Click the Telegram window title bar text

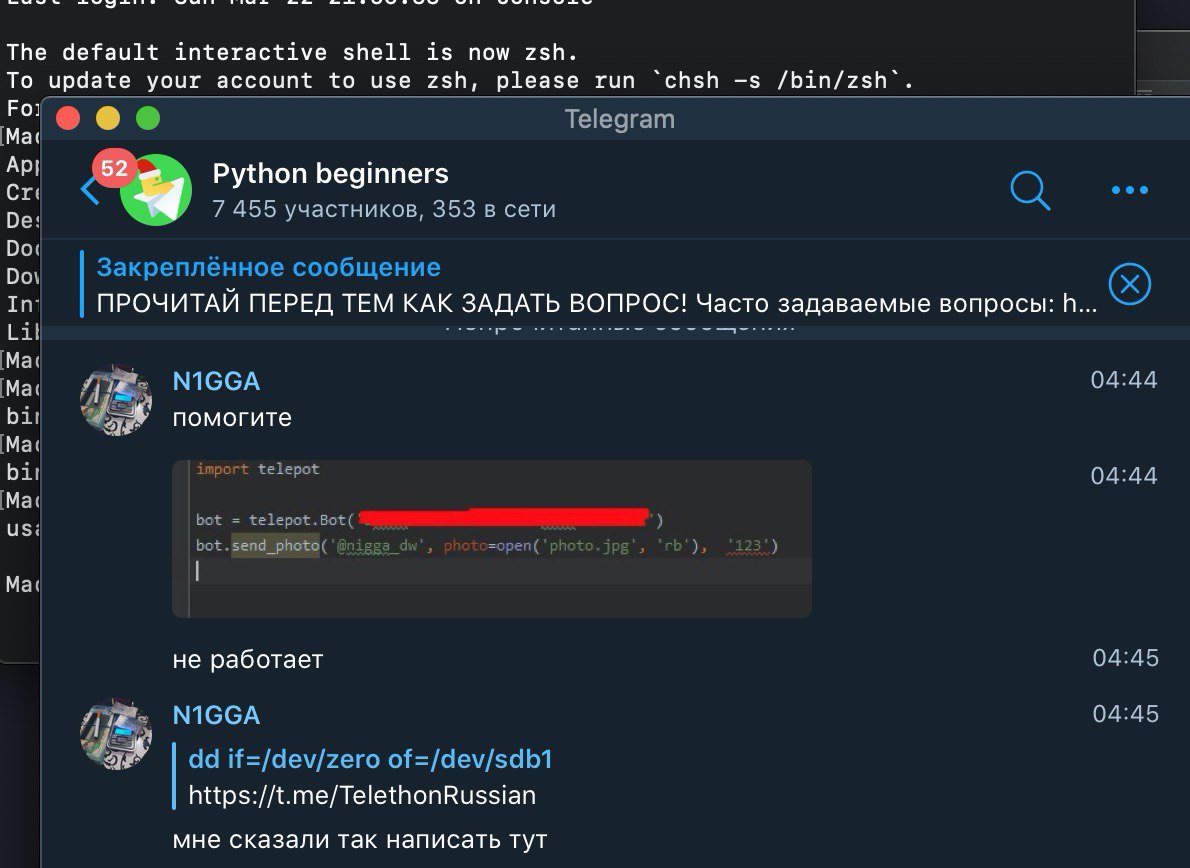coord(619,119)
